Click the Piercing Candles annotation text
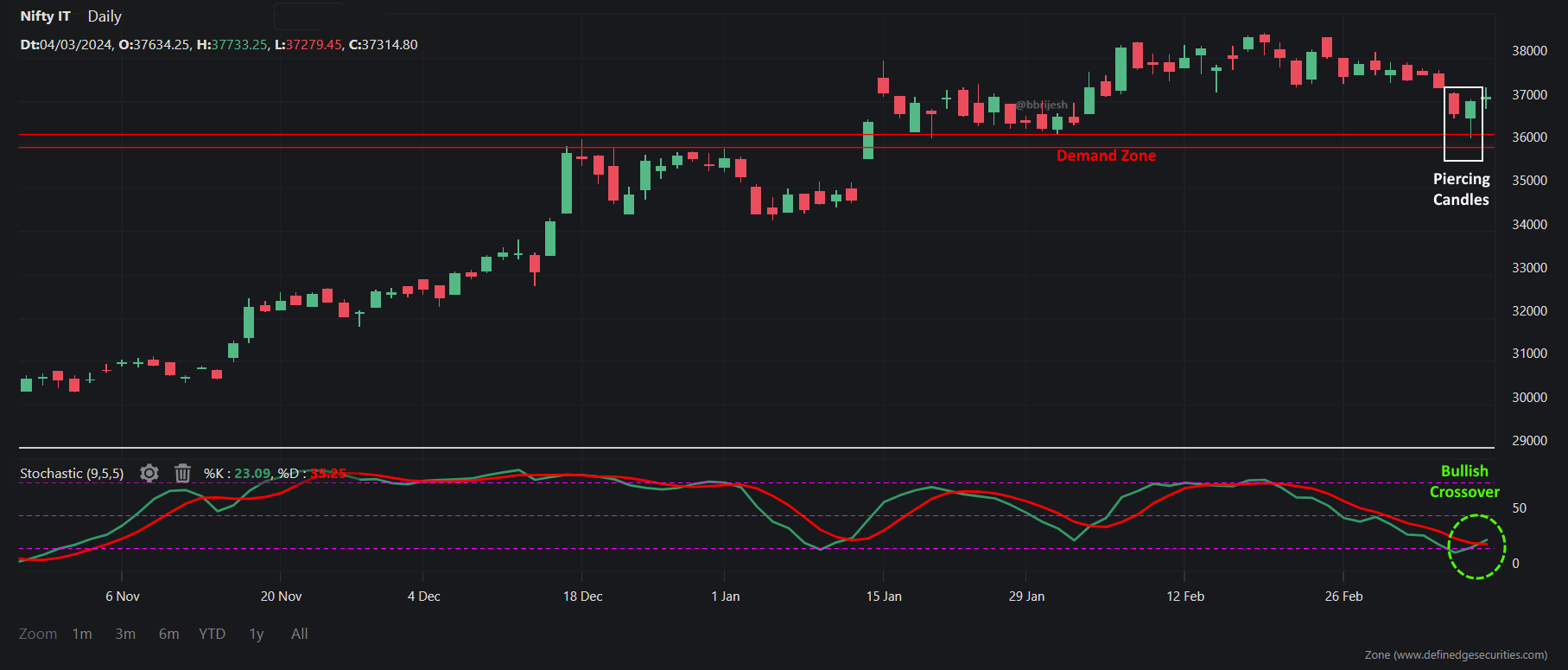The height and width of the screenshot is (670, 1568). [x=1461, y=189]
